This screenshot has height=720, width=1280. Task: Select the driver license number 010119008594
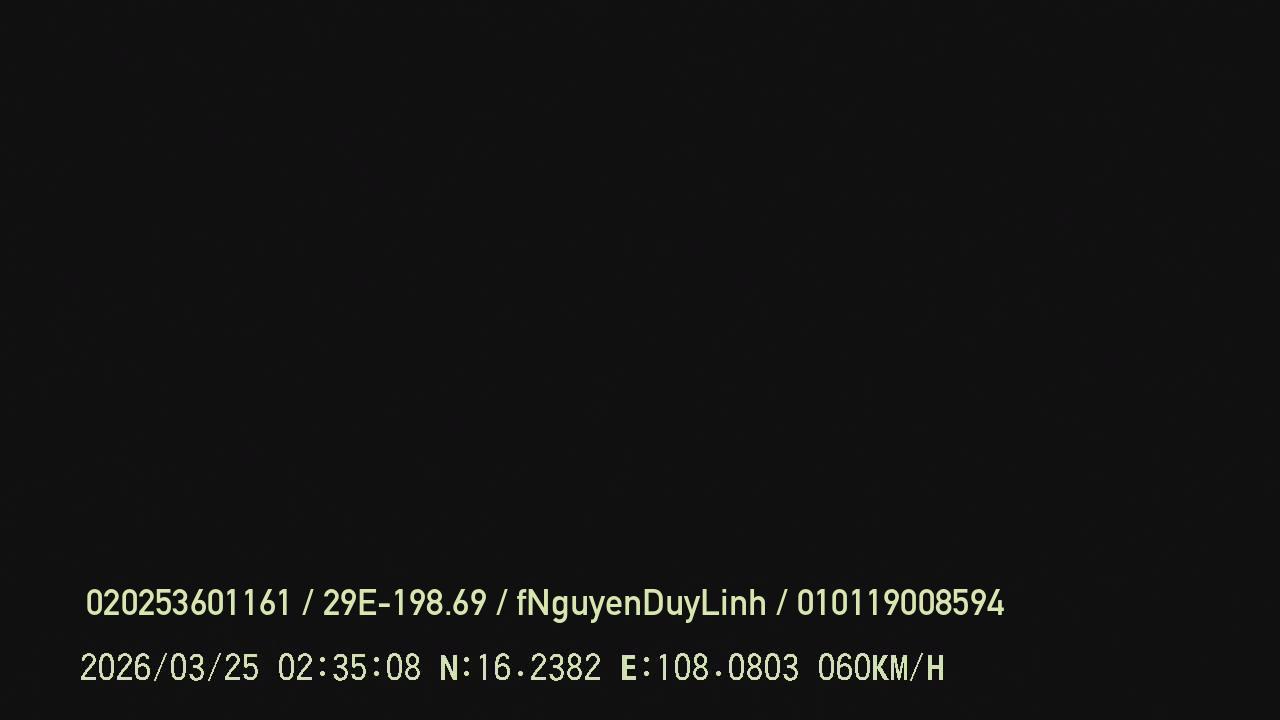[x=900, y=603]
